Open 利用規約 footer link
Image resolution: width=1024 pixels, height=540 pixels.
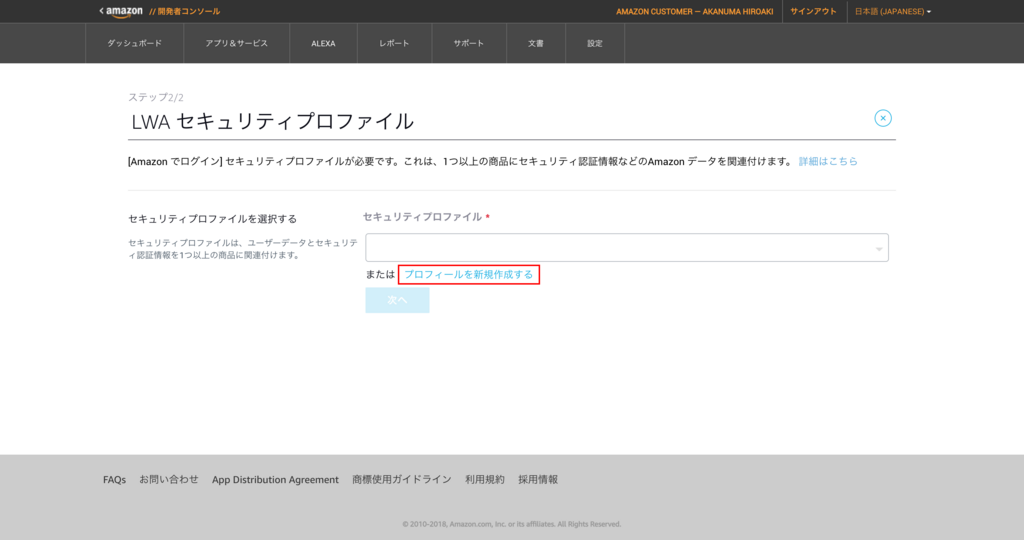(x=485, y=479)
